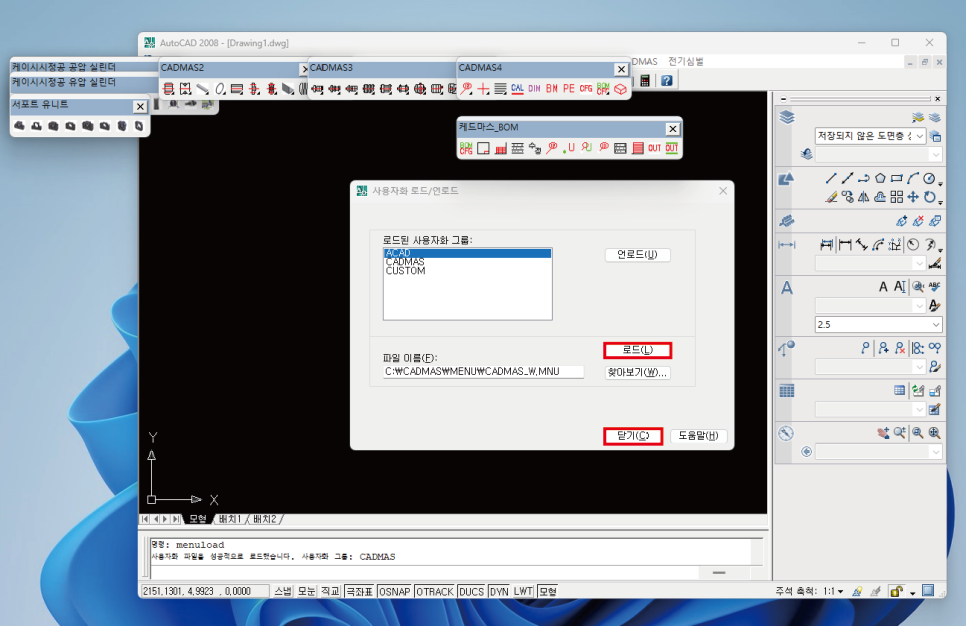
Task: Click the PE icon in CADMAS4 toolbar
Action: point(569,89)
